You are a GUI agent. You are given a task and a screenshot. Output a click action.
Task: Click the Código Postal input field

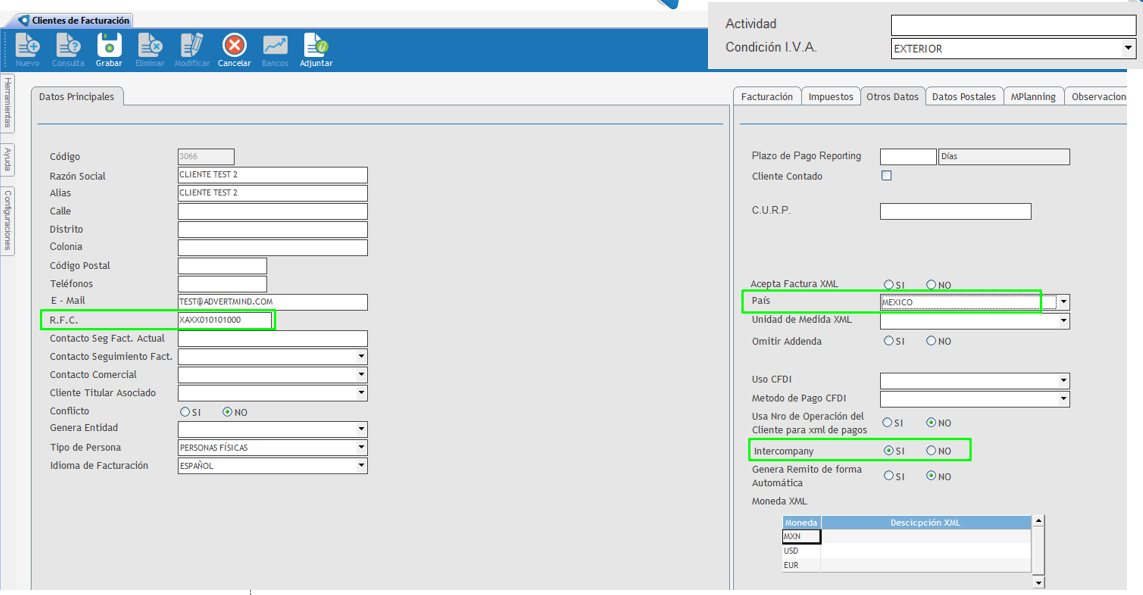pos(222,265)
